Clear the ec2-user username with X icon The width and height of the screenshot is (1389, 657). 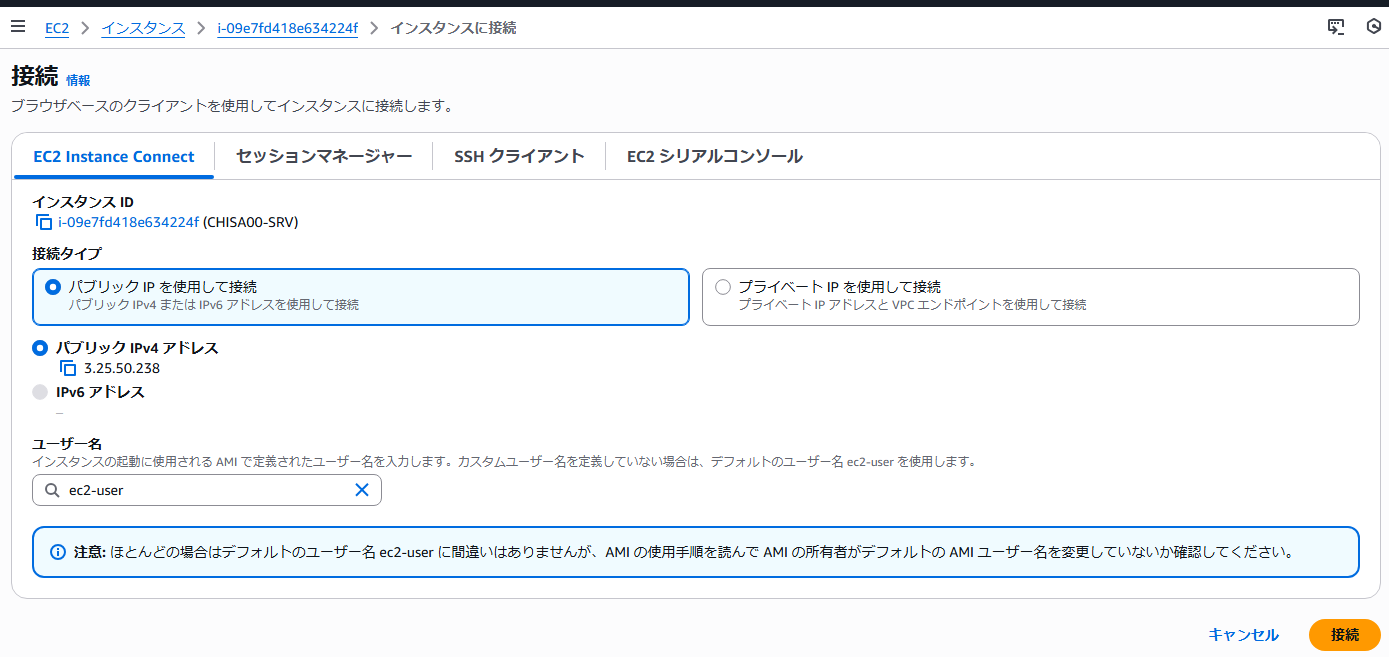click(x=362, y=490)
